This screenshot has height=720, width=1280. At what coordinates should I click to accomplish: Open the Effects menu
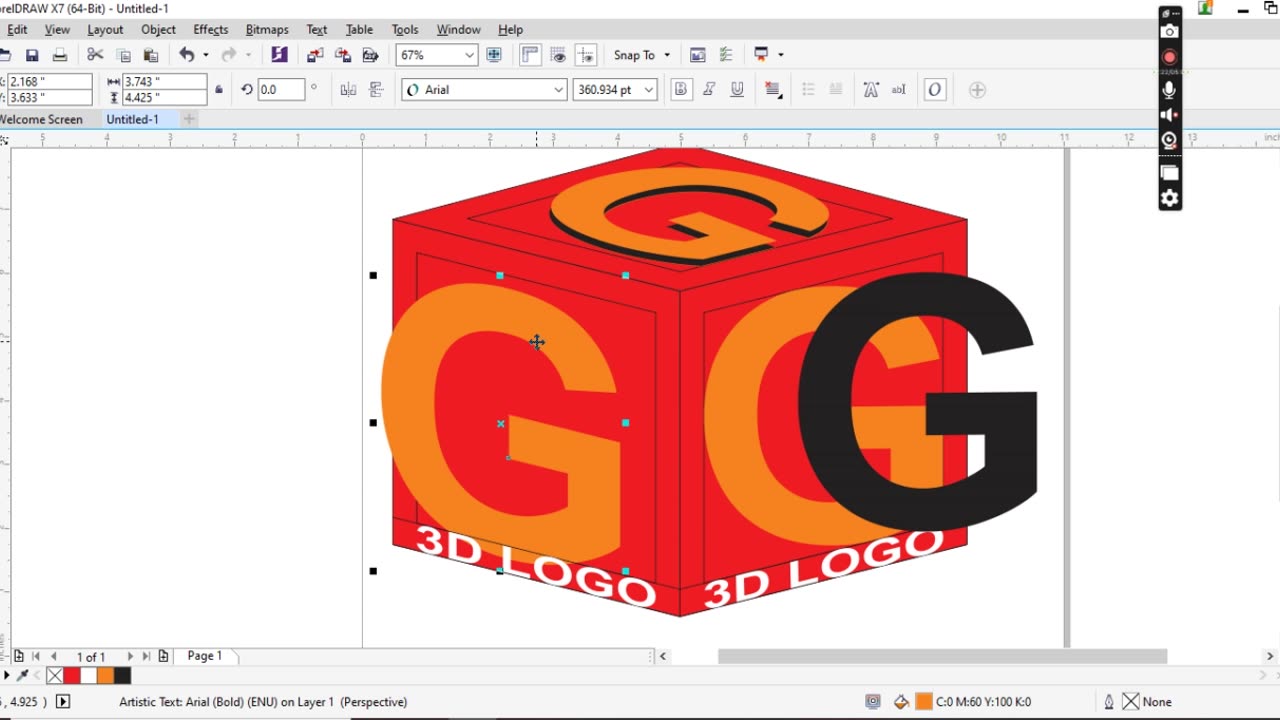point(211,30)
